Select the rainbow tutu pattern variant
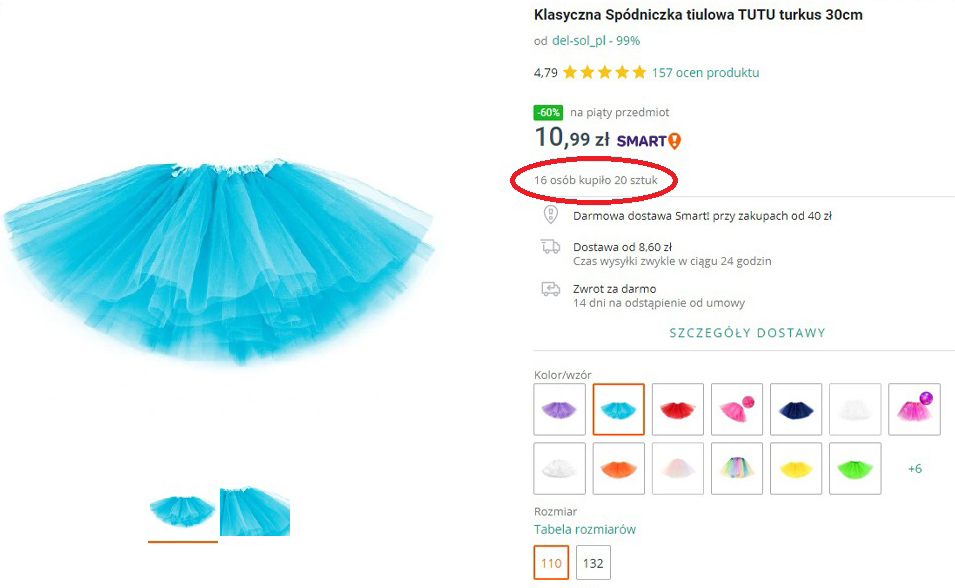 click(737, 468)
